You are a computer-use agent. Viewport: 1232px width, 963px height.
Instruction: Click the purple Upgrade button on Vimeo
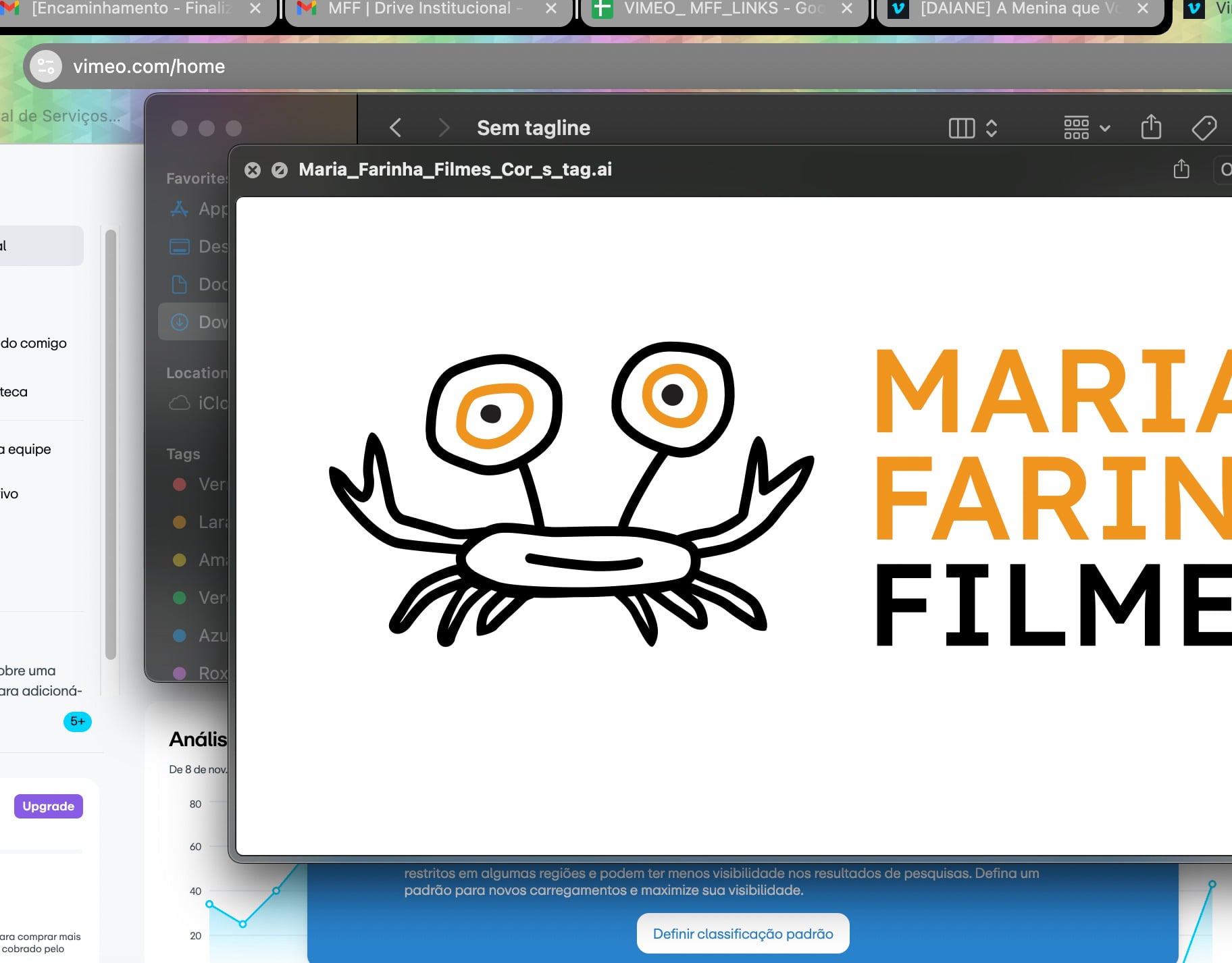(49, 806)
